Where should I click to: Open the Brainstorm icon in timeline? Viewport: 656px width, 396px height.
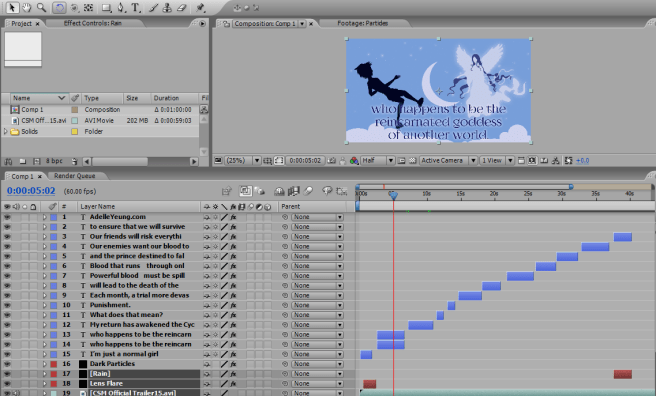[327, 191]
